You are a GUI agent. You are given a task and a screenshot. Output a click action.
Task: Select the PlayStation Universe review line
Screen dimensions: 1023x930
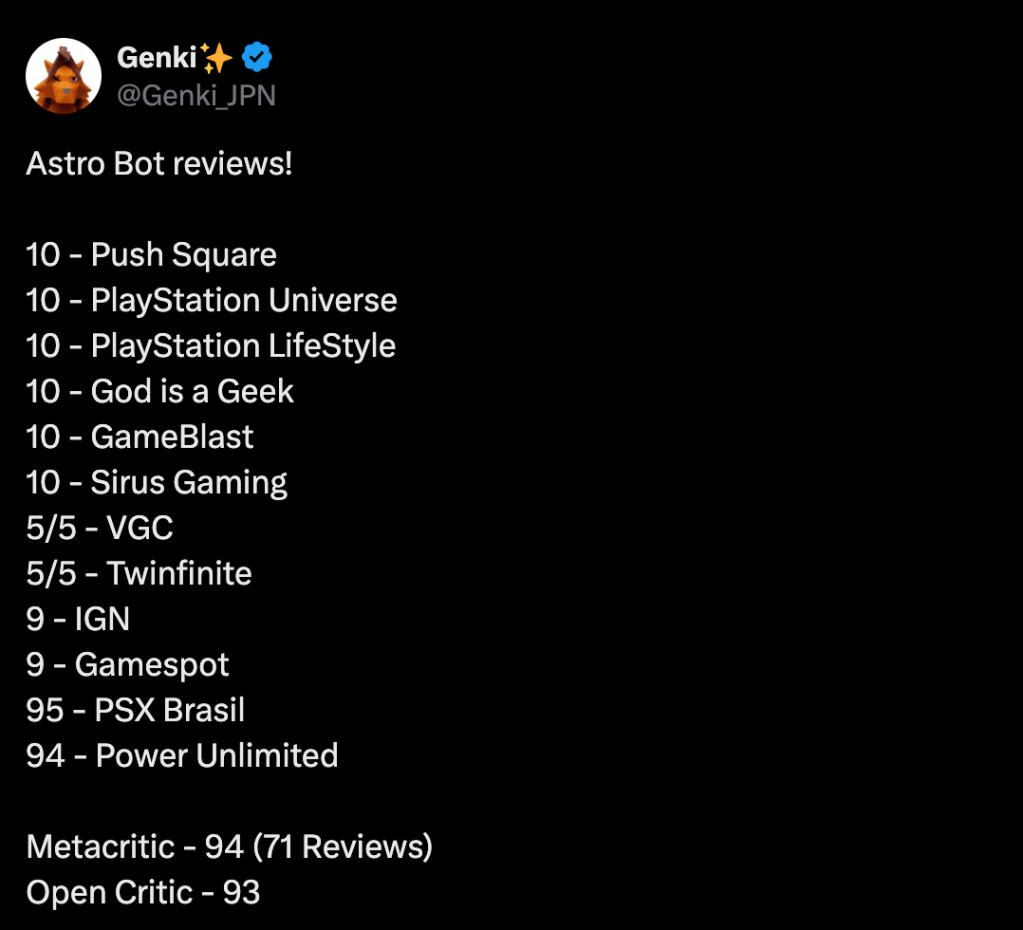click(211, 300)
